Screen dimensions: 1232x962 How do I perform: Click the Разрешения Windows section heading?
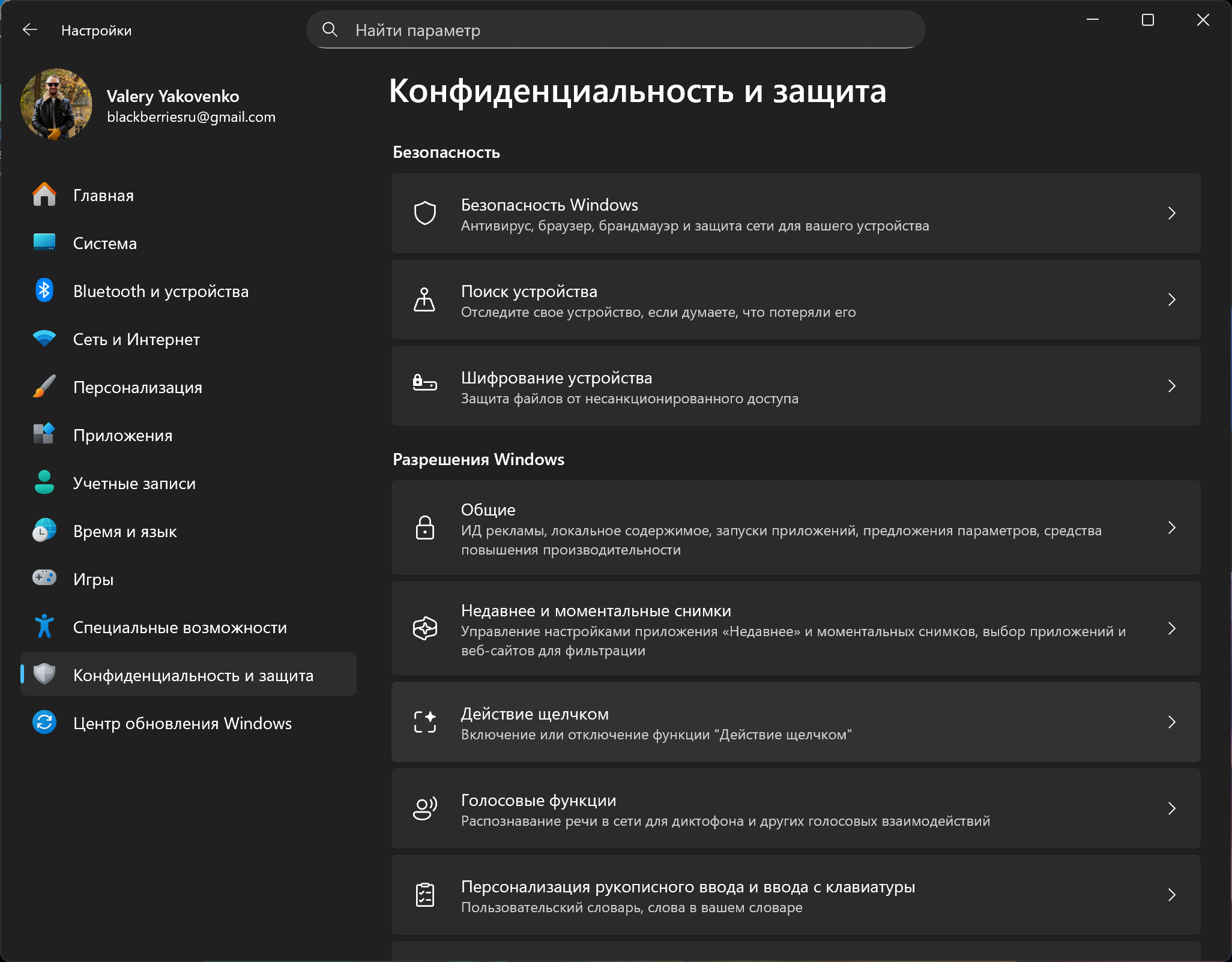pos(479,459)
